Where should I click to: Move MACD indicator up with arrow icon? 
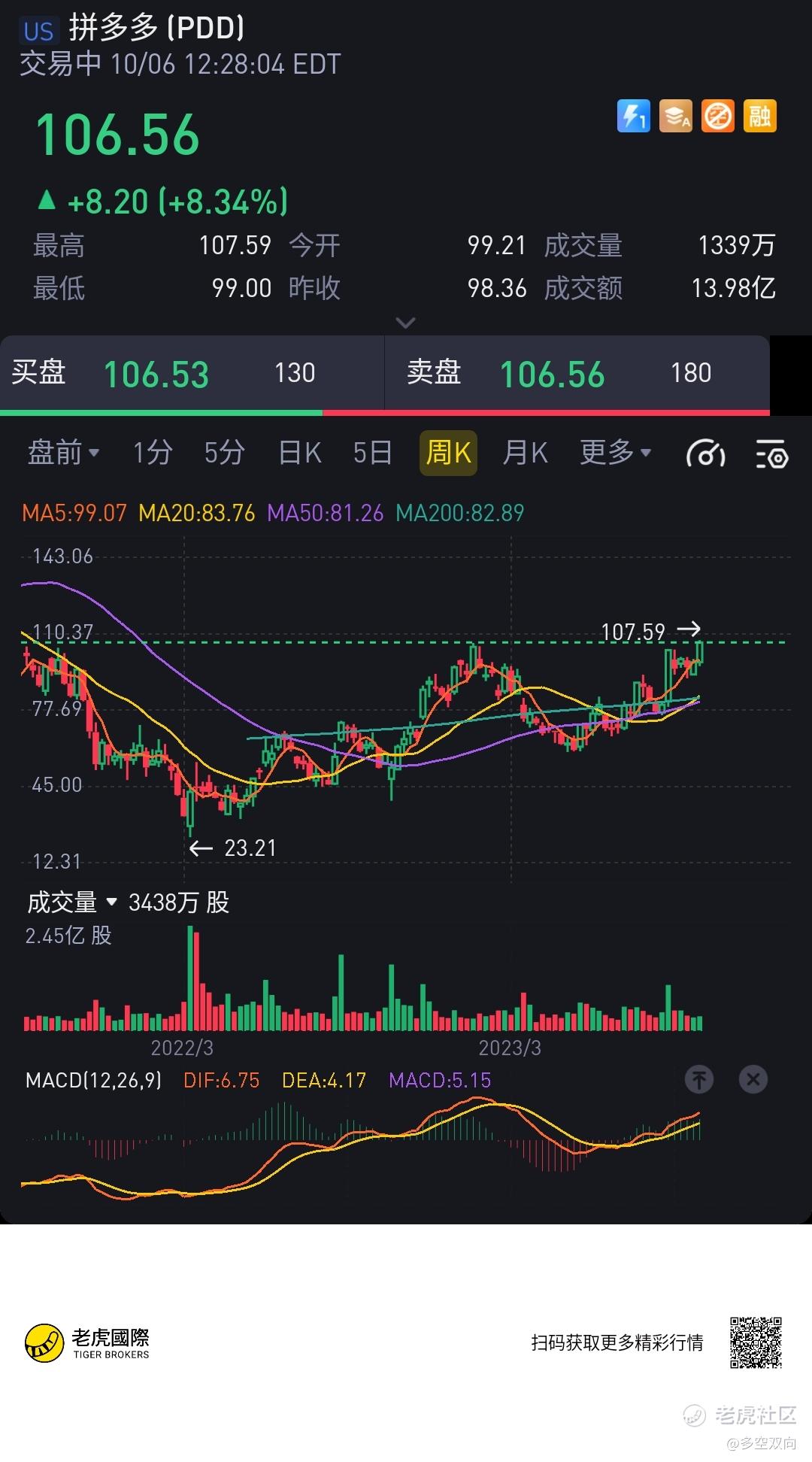(699, 1080)
